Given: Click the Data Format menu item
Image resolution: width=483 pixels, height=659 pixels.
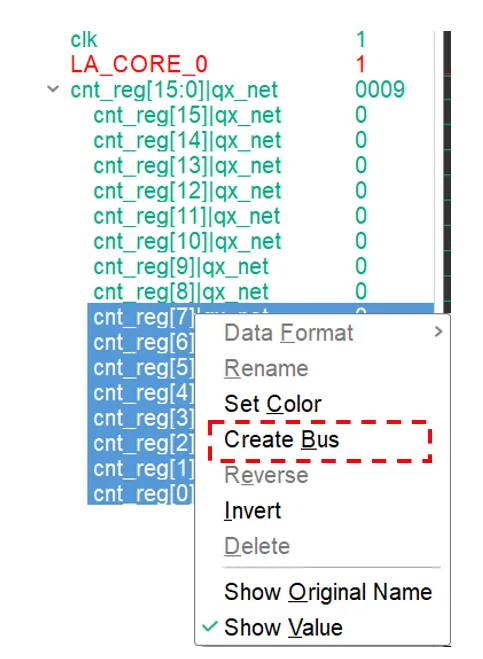Looking at the screenshot, I should click(x=289, y=333).
